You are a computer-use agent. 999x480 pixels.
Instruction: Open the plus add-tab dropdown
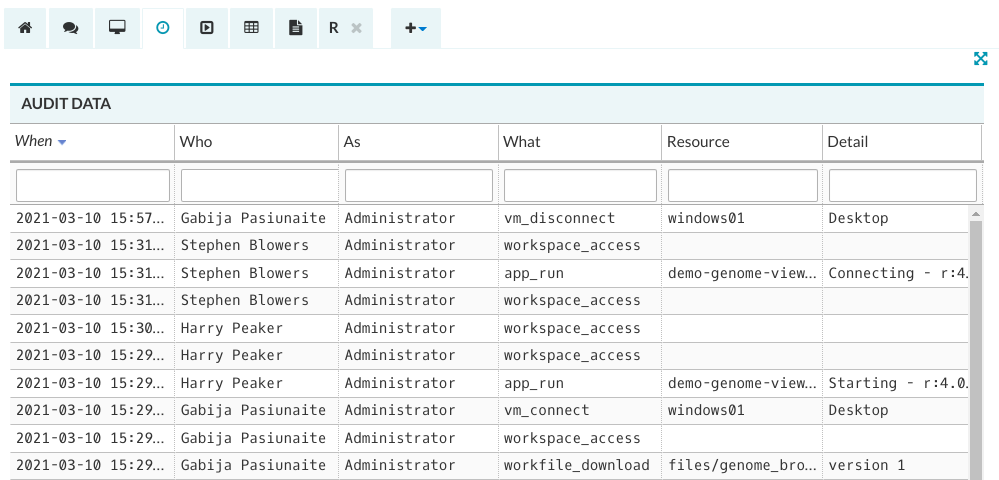coord(415,28)
